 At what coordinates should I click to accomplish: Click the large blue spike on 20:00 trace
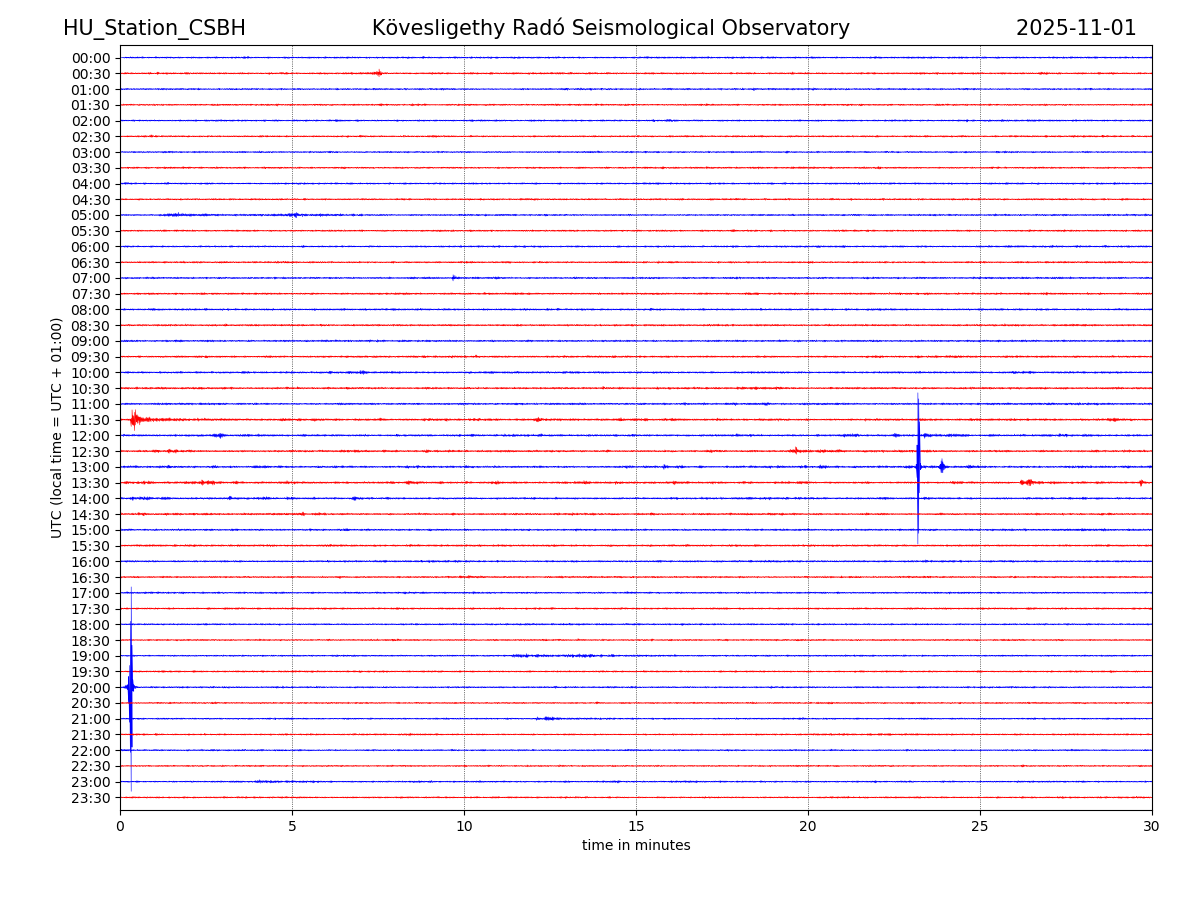coord(130,687)
